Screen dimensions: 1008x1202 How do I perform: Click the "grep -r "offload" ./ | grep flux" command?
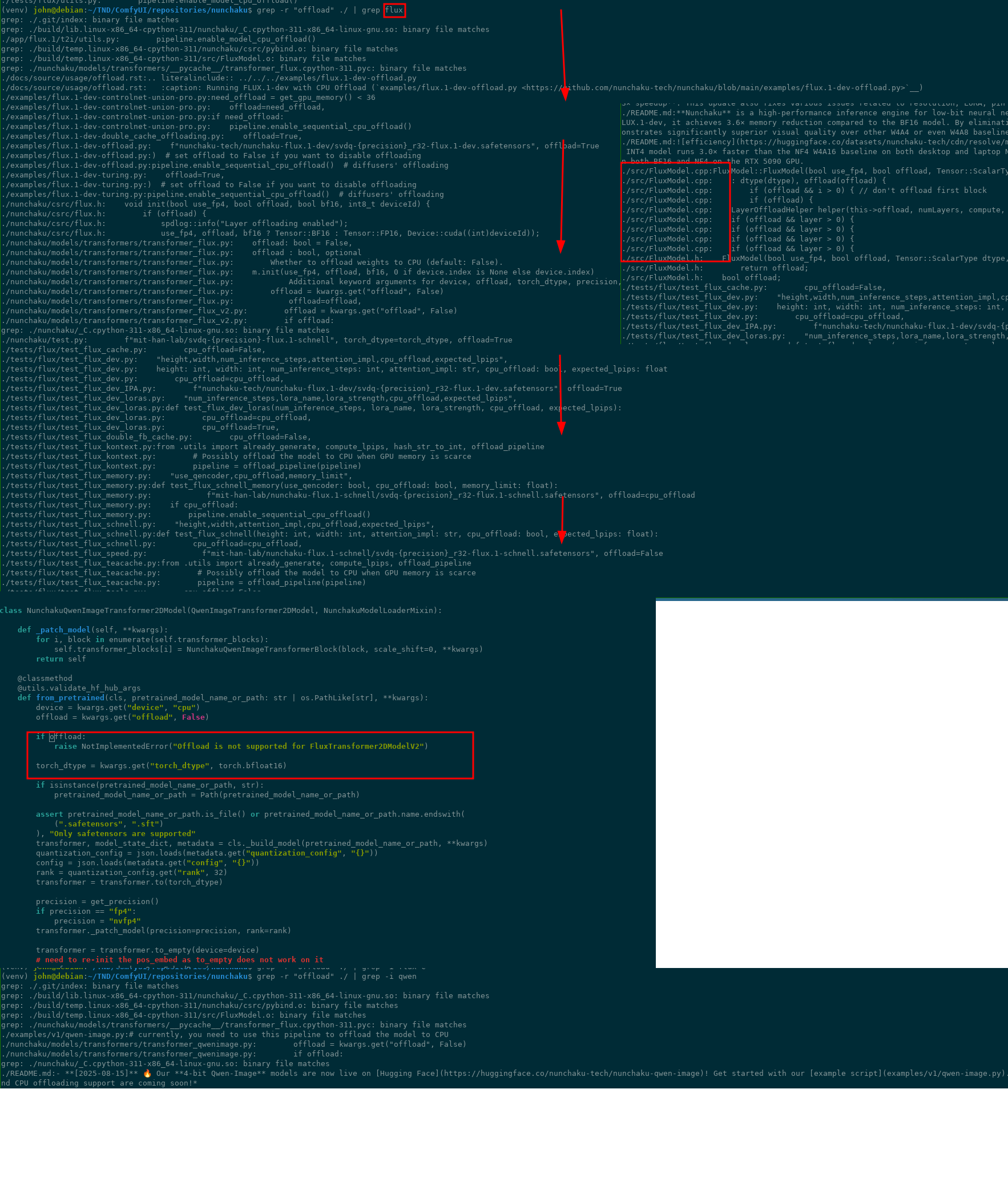point(330,10)
